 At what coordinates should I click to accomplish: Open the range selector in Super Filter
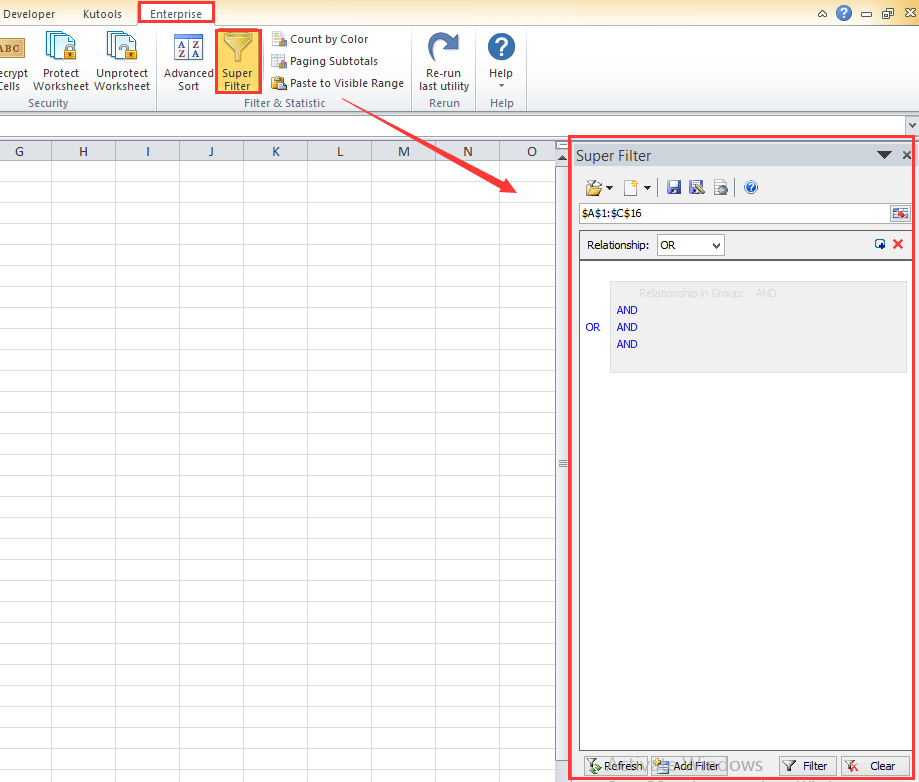(x=900, y=213)
